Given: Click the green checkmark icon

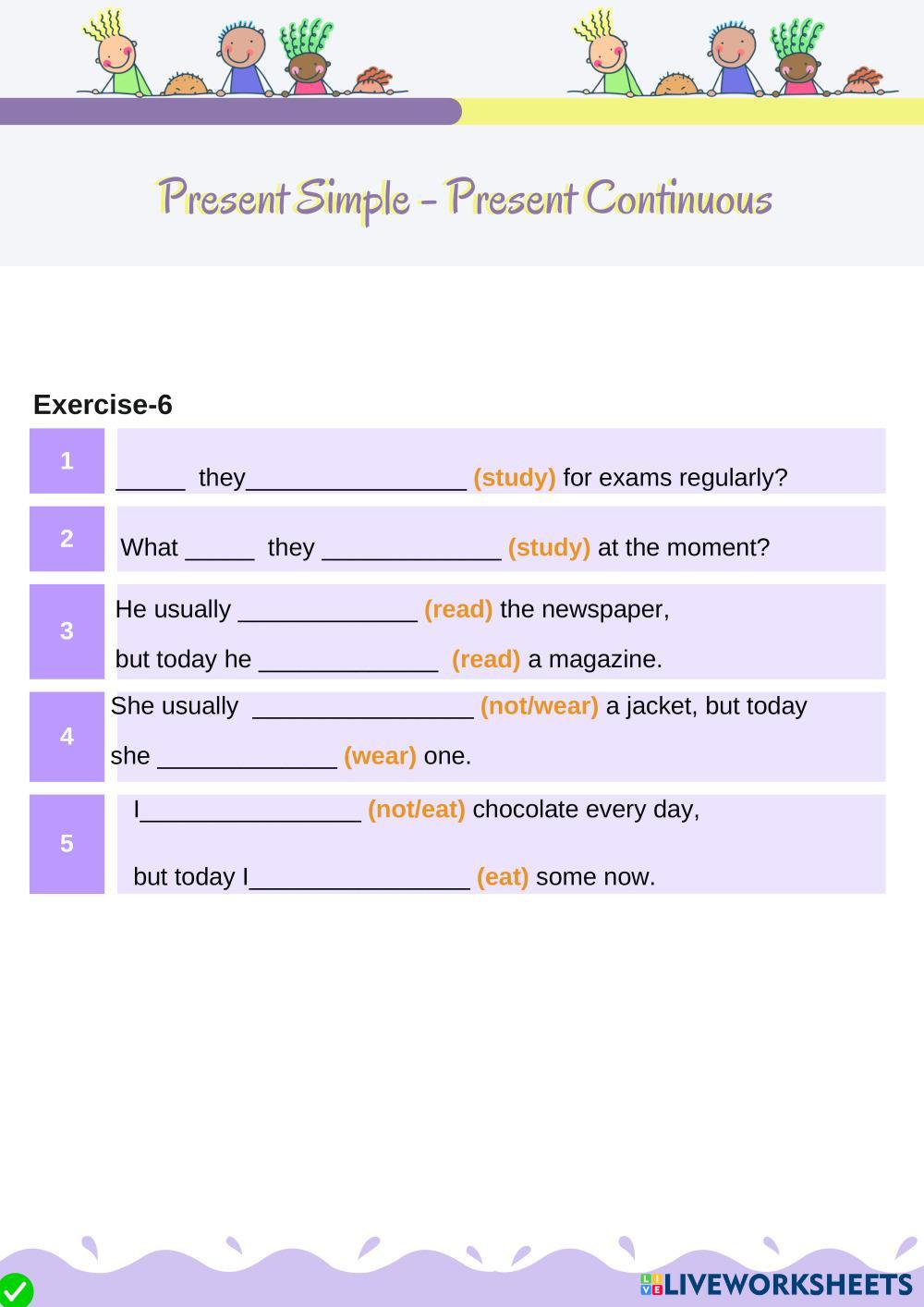Looking at the screenshot, I should [x=16, y=1290].
